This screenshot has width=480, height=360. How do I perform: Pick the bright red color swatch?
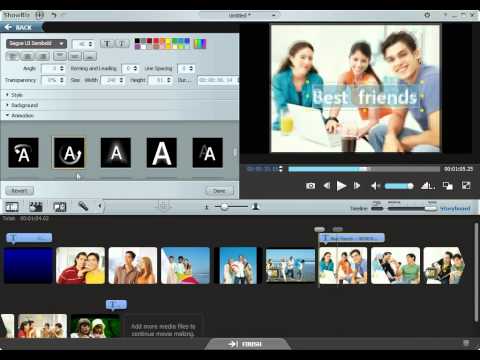click(156, 41)
